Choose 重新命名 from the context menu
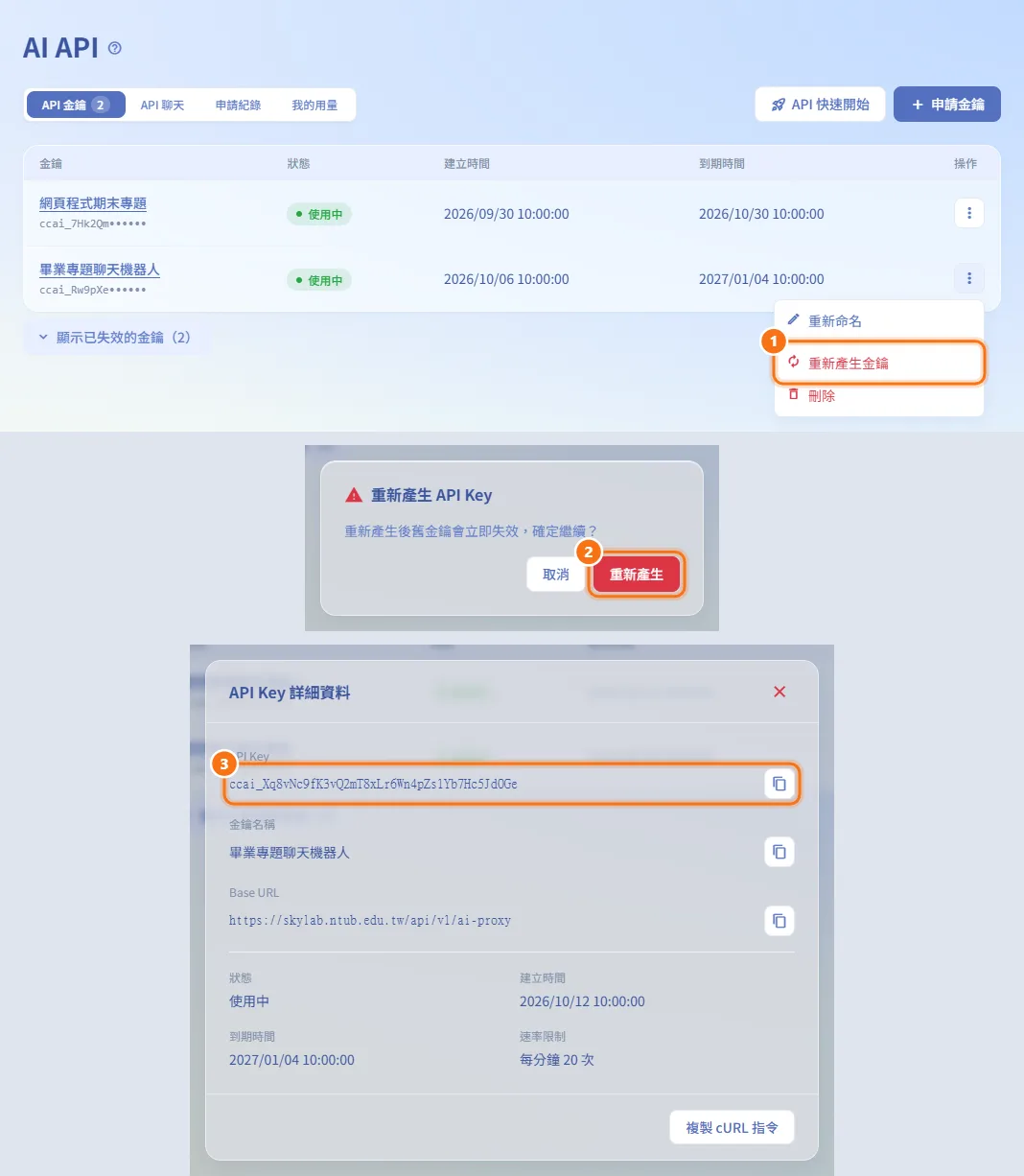 pyautogui.click(x=879, y=321)
